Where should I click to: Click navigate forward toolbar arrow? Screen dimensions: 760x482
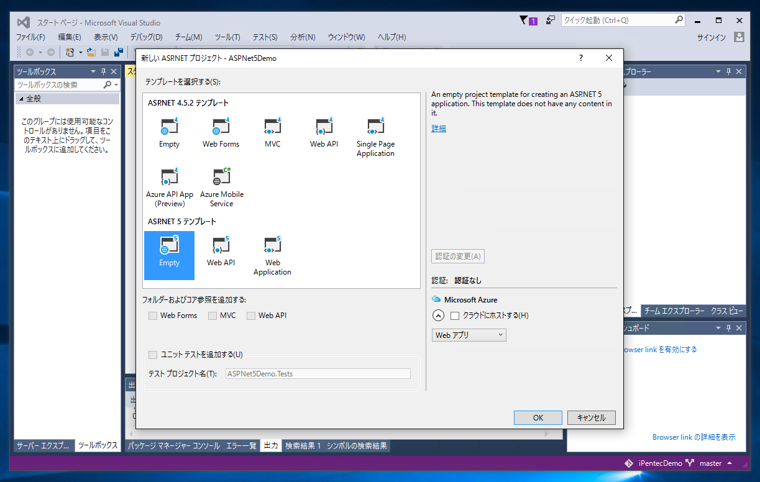(x=50, y=52)
